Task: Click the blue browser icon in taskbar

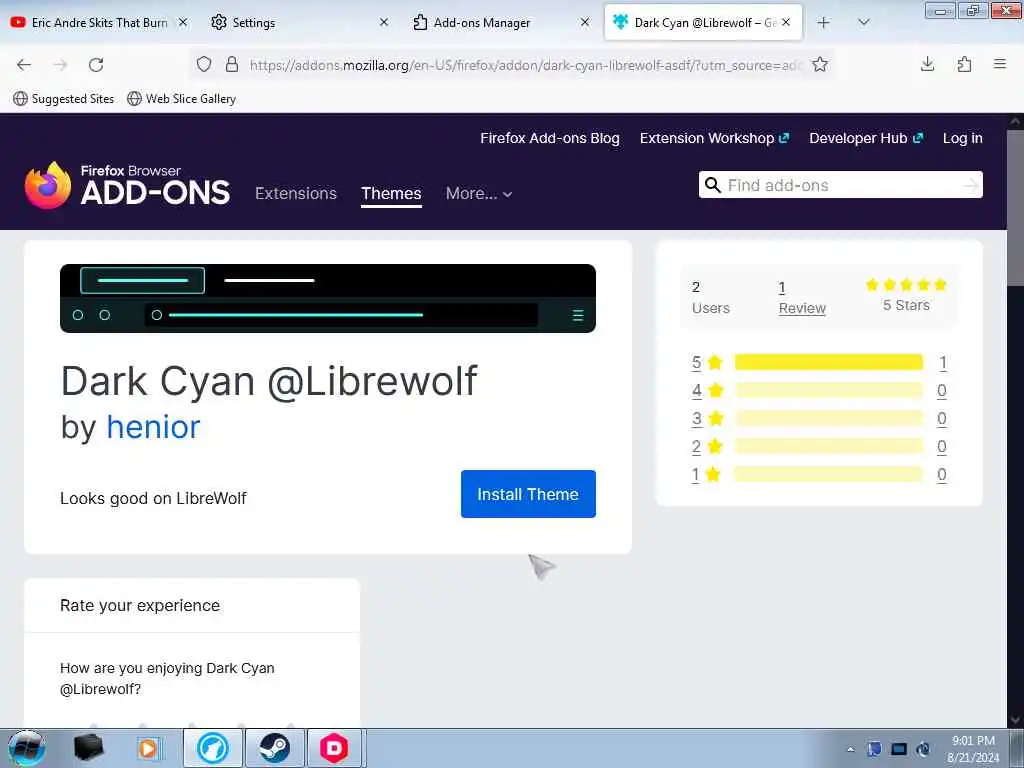Action: (x=213, y=748)
